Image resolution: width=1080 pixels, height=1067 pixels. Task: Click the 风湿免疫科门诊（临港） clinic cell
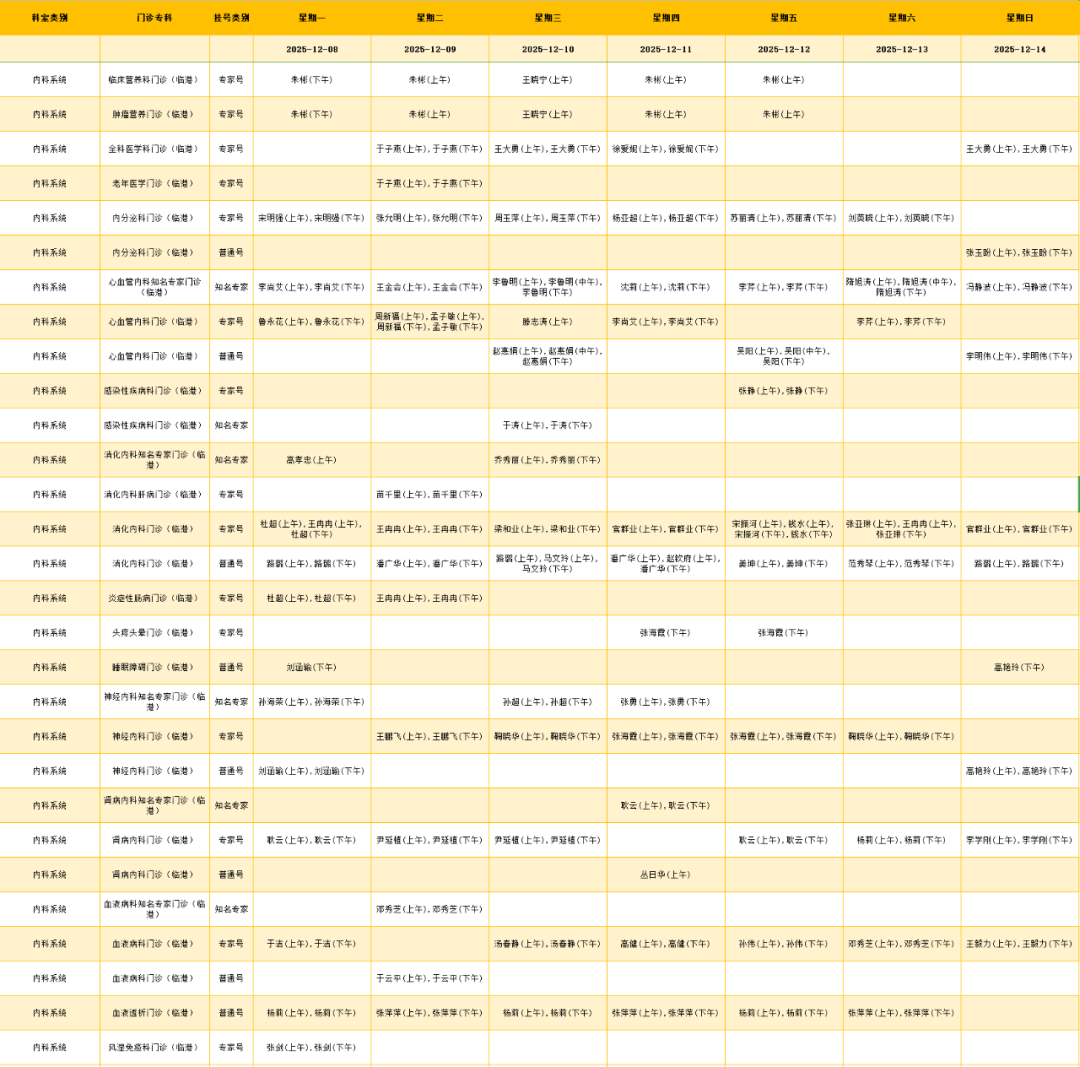(154, 1047)
